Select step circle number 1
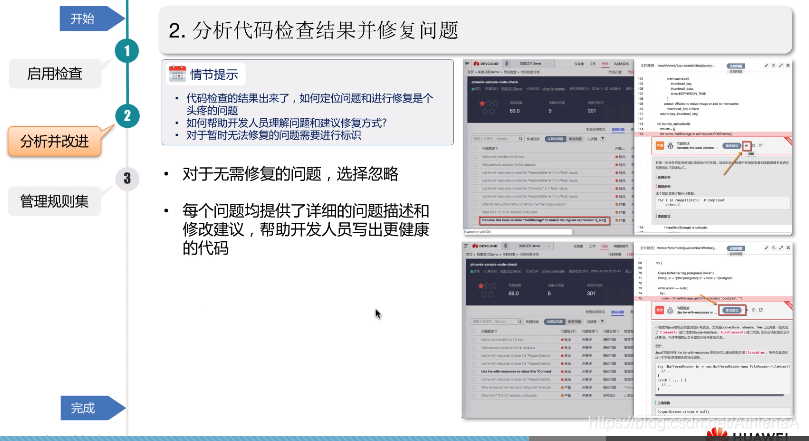Screen dimensions: 809x441 pyautogui.click(x=127, y=51)
